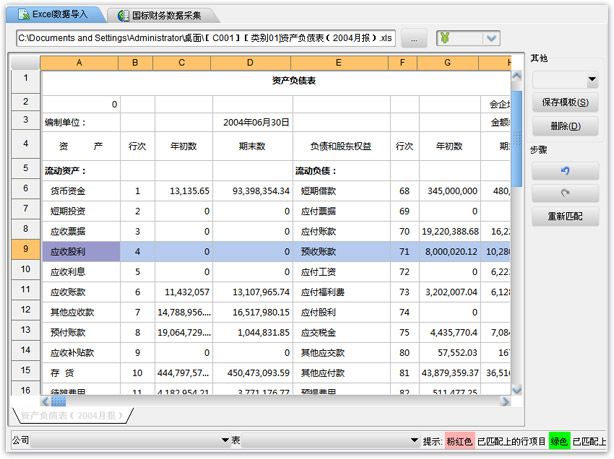
Task: Click the 预收账款 cell
Action: pos(341,251)
